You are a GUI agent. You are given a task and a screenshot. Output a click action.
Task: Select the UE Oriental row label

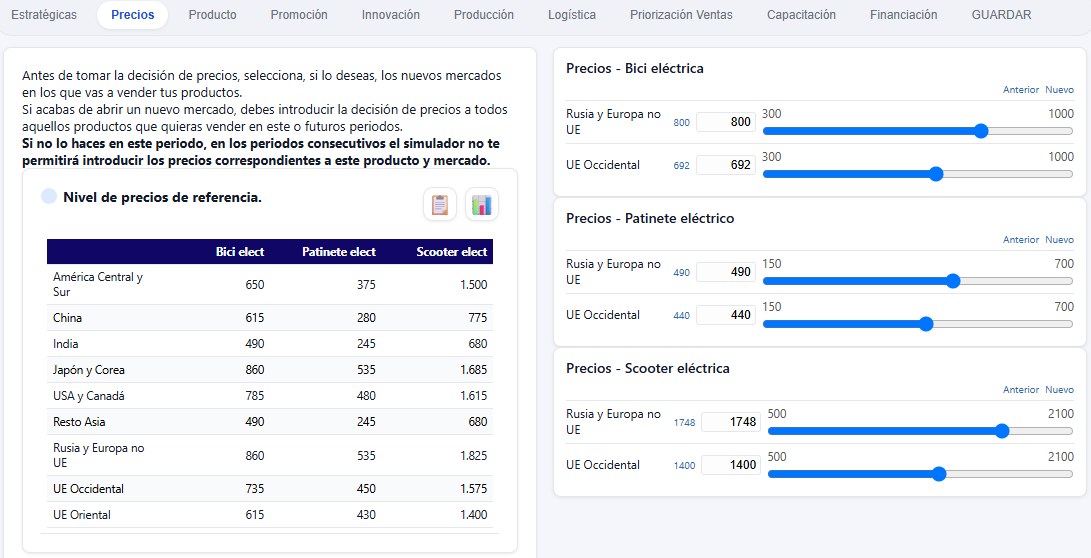click(x=81, y=515)
